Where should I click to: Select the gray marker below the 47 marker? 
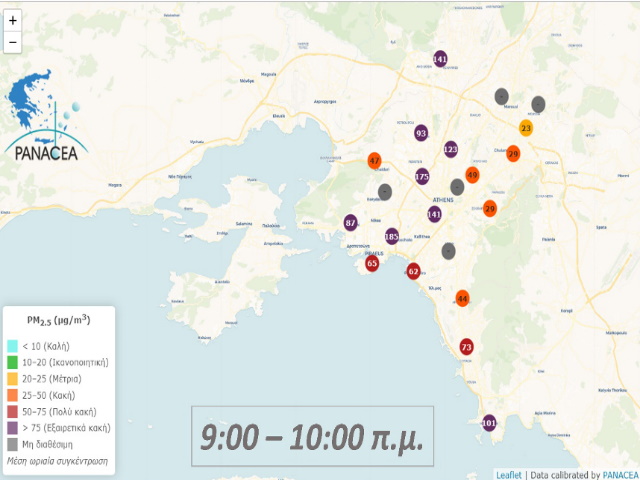coord(385,192)
